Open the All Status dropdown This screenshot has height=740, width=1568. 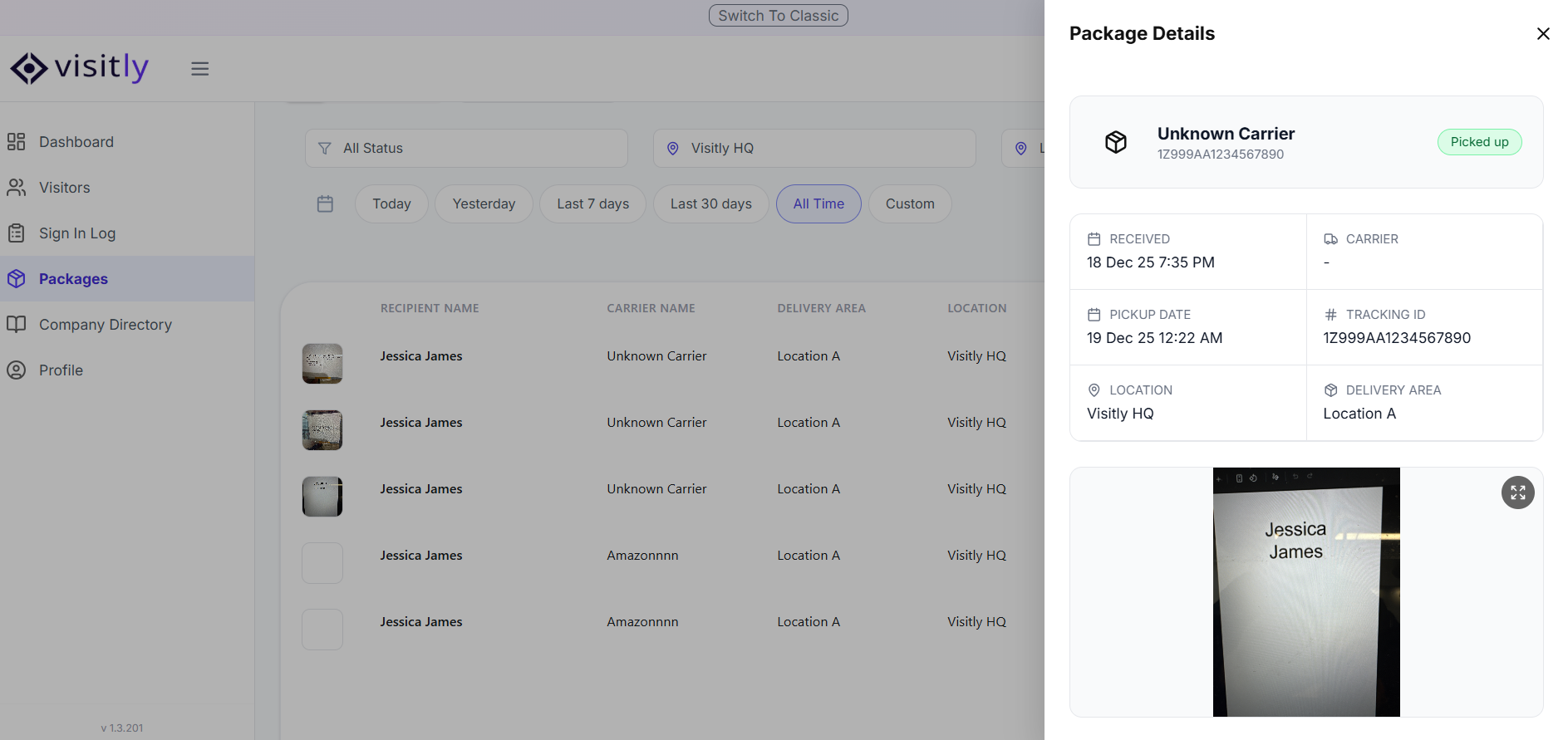pyautogui.click(x=466, y=148)
